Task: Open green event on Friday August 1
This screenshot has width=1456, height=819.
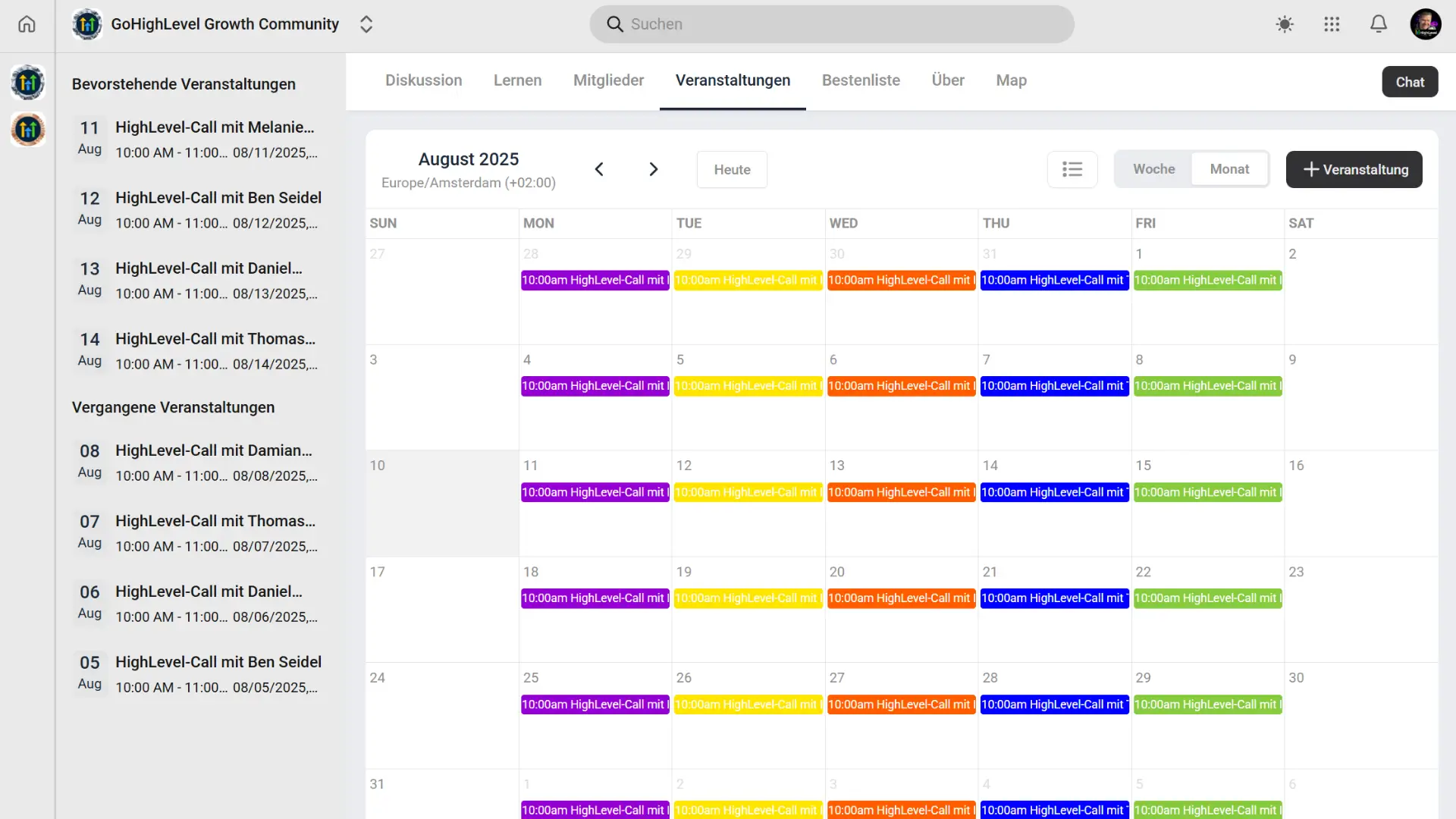Action: (1207, 281)
